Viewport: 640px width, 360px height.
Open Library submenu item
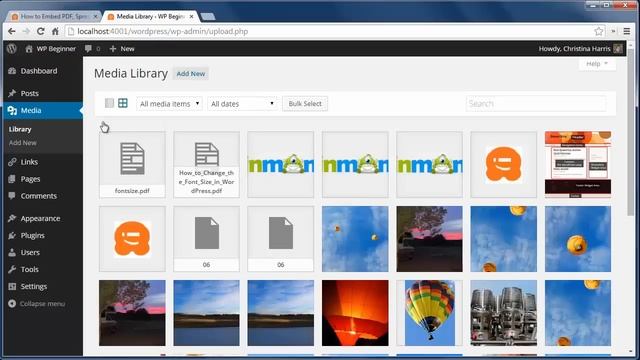click(20, 129)
